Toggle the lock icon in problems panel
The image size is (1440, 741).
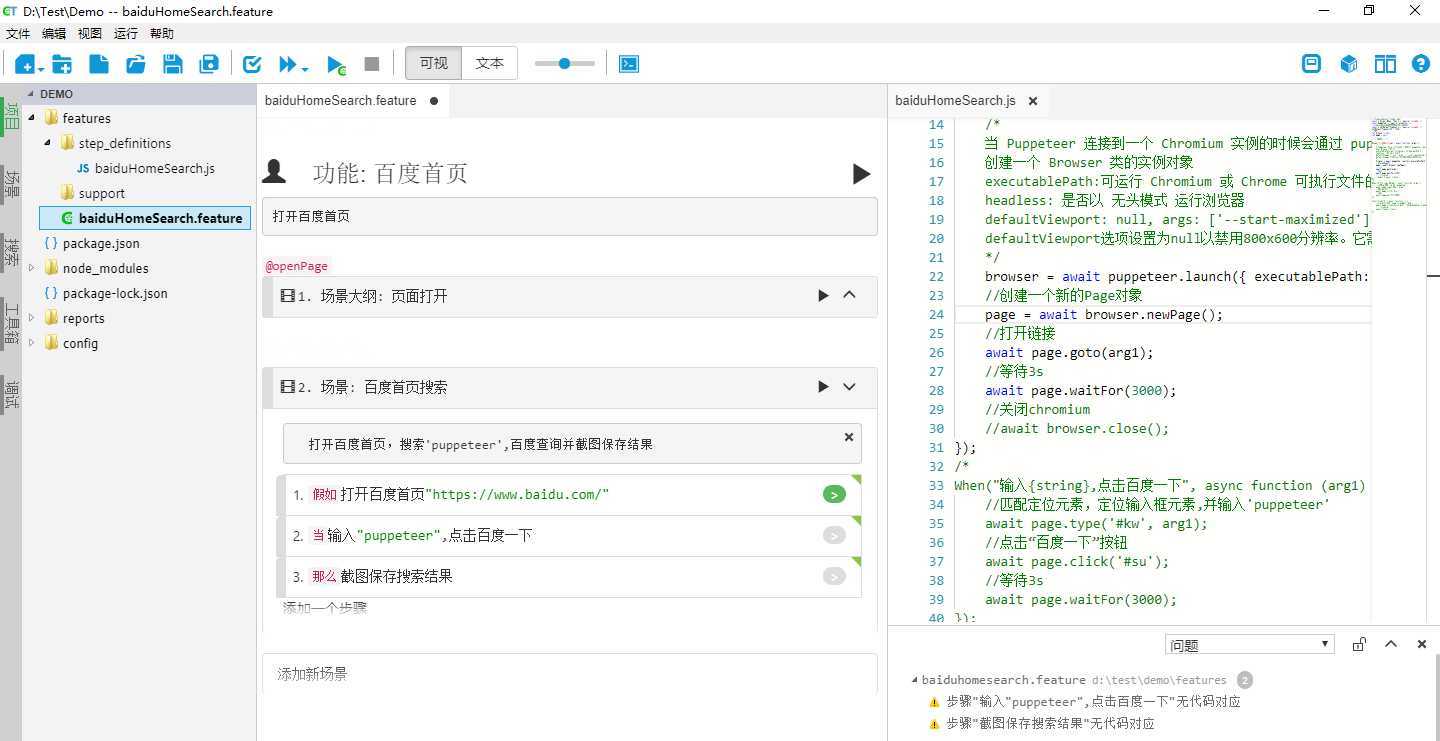[x=1359, y=644]
